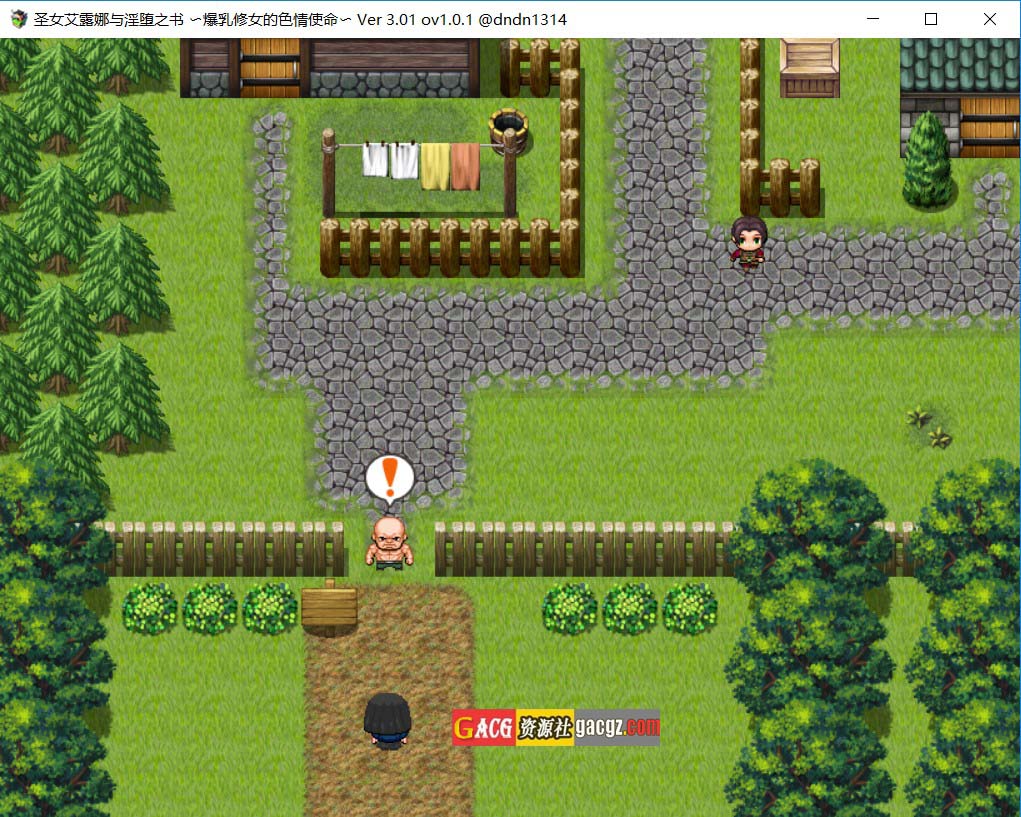
Task: Close the game window
Action: pyautogui.click(x=989, y=19)
